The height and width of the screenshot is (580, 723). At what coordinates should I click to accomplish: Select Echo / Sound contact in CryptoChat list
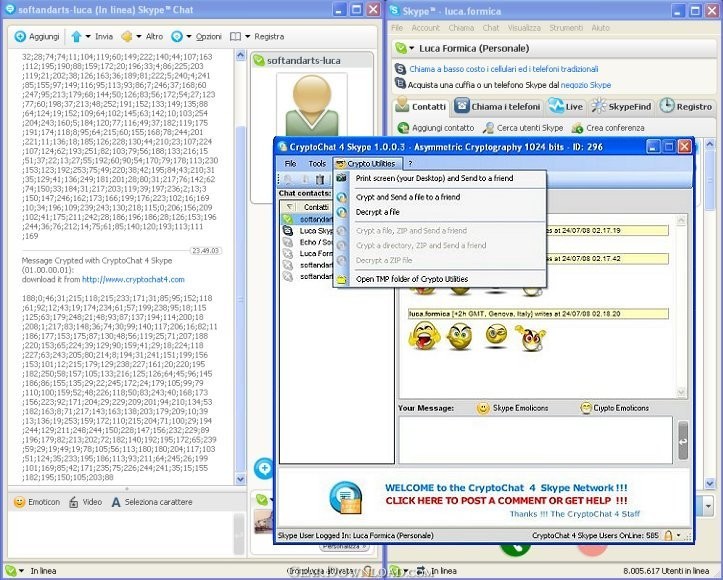[316, 242]
